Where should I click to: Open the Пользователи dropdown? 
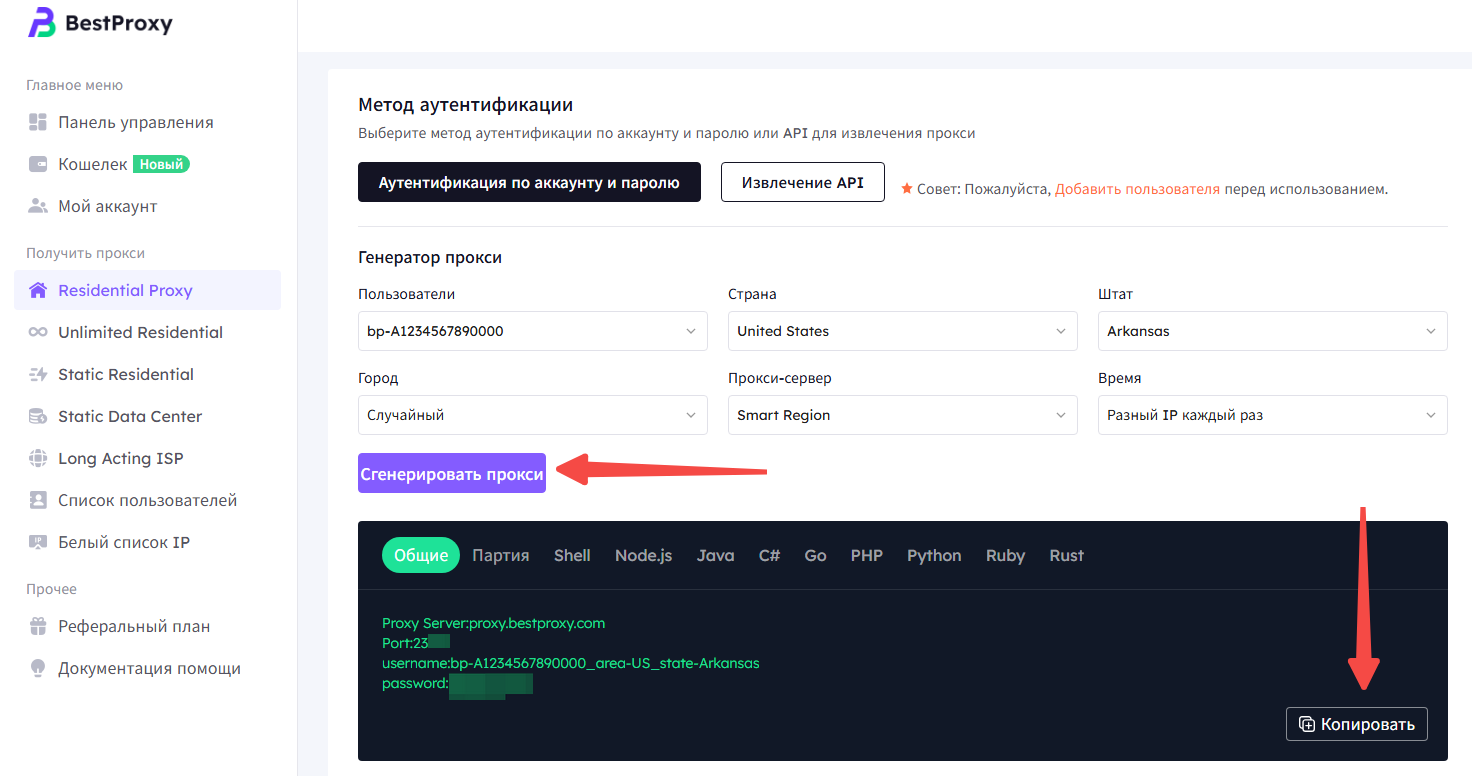click(532, 331)
